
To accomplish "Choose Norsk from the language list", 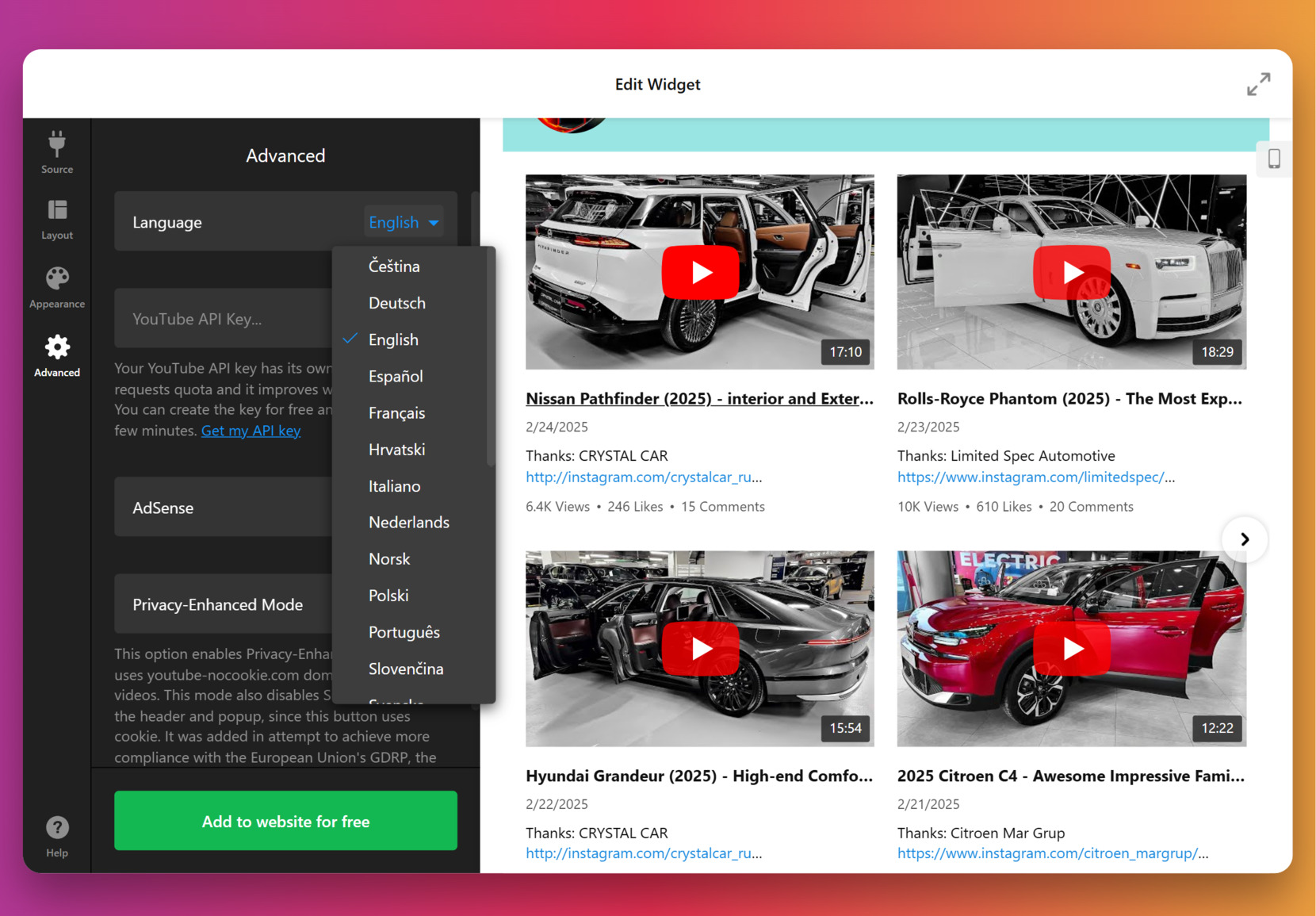I will point(389,558).
